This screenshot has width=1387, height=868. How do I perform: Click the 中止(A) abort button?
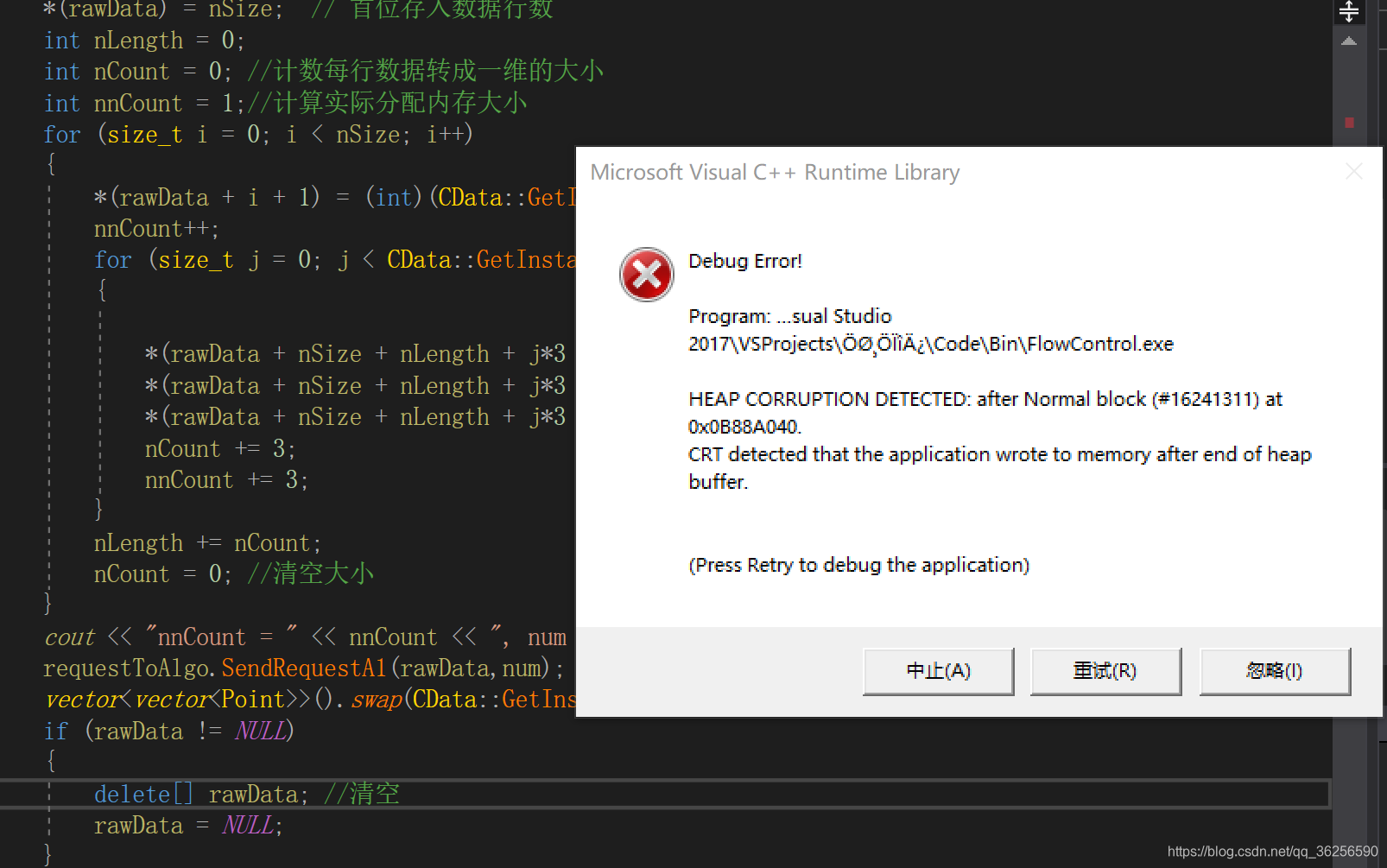coord(938,671)
